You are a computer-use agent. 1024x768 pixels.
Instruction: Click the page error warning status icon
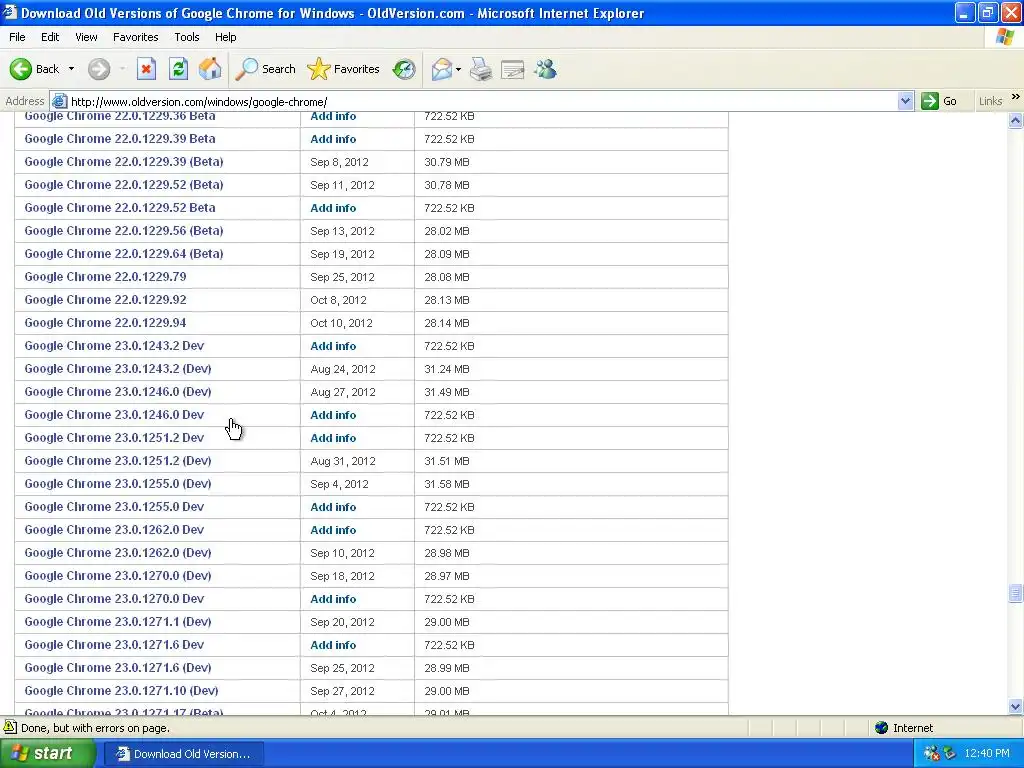point(10,727)
